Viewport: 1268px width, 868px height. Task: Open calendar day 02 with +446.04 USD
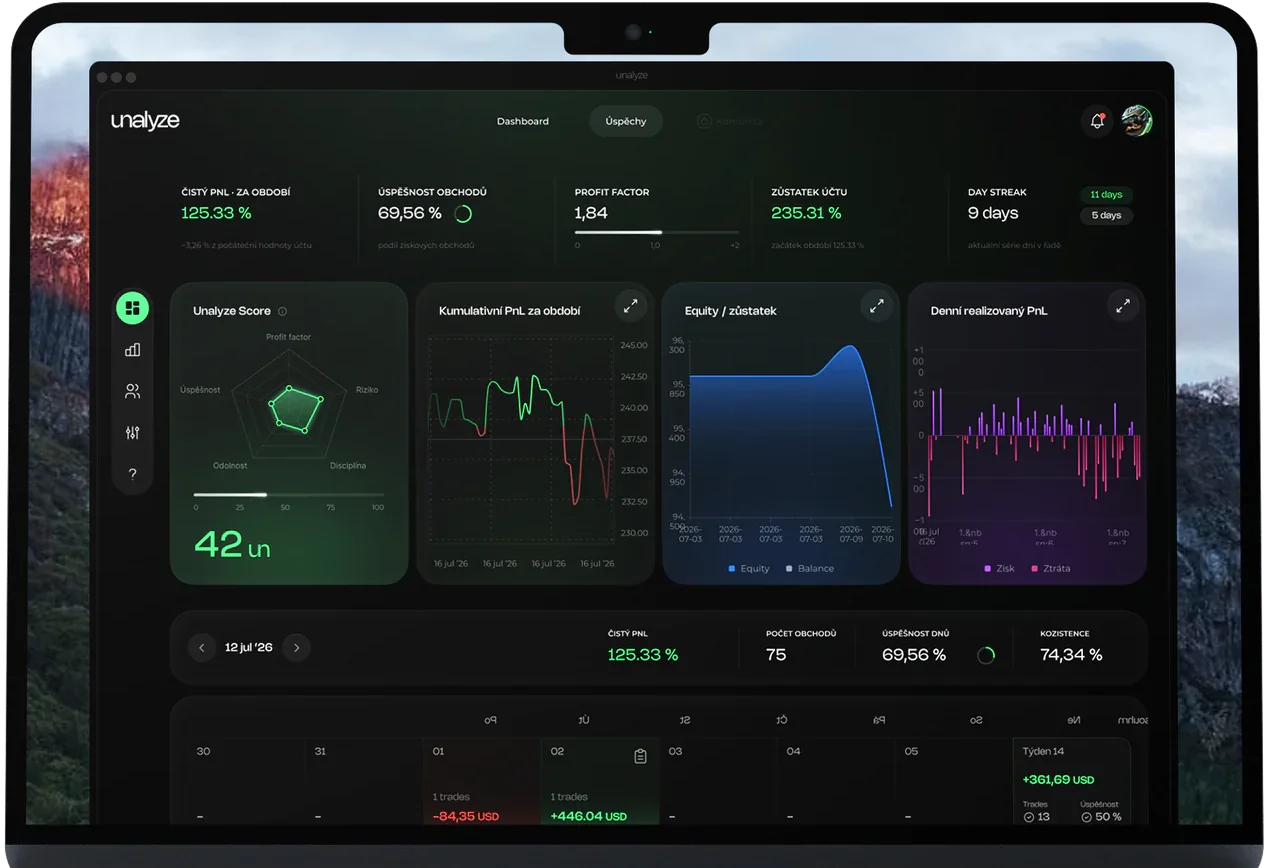pyautogui.click(x=599, y=782)
